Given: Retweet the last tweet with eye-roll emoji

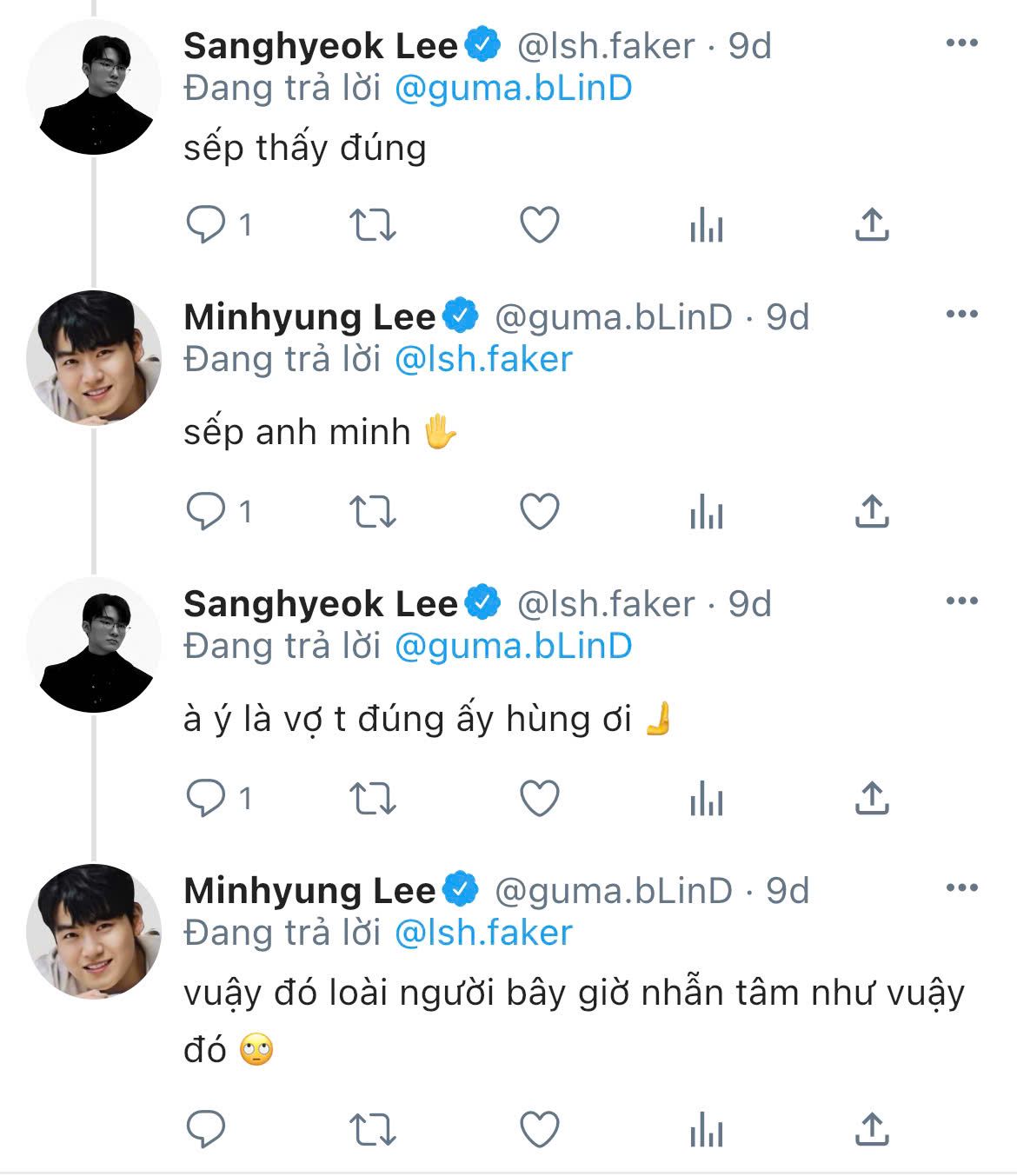Looking at the screenshot, I should click(x=372, y=1129).
